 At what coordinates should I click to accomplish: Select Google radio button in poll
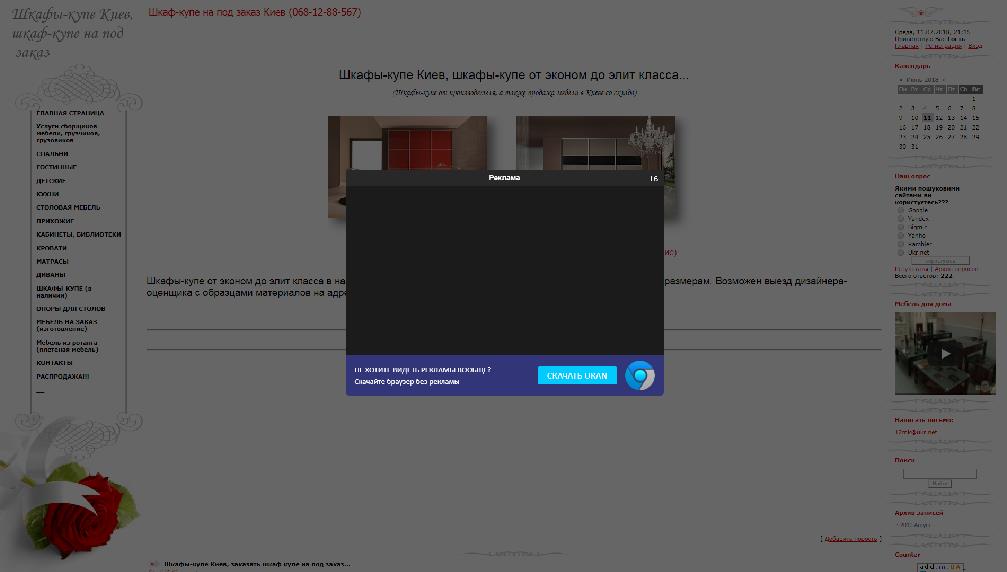click(x=901, y=210)
